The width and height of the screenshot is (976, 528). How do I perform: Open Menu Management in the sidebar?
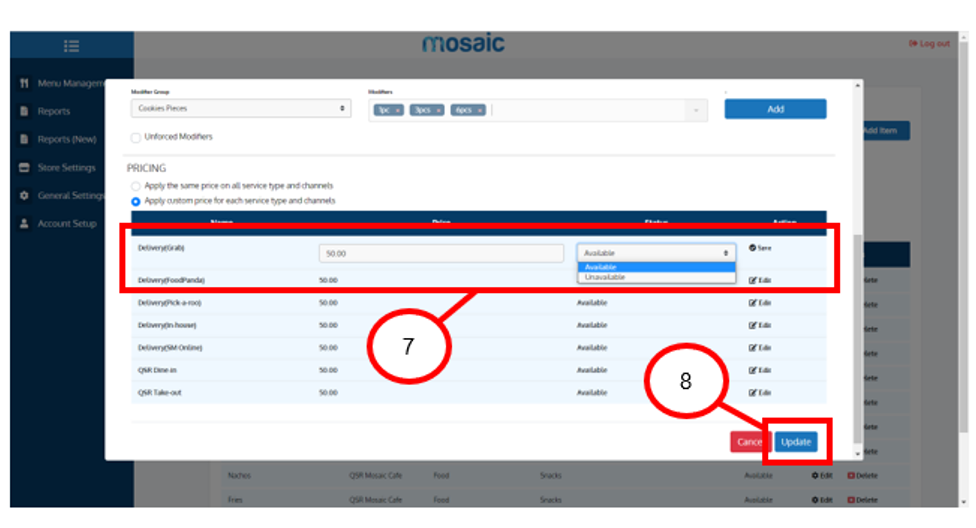tap(70, 83)
